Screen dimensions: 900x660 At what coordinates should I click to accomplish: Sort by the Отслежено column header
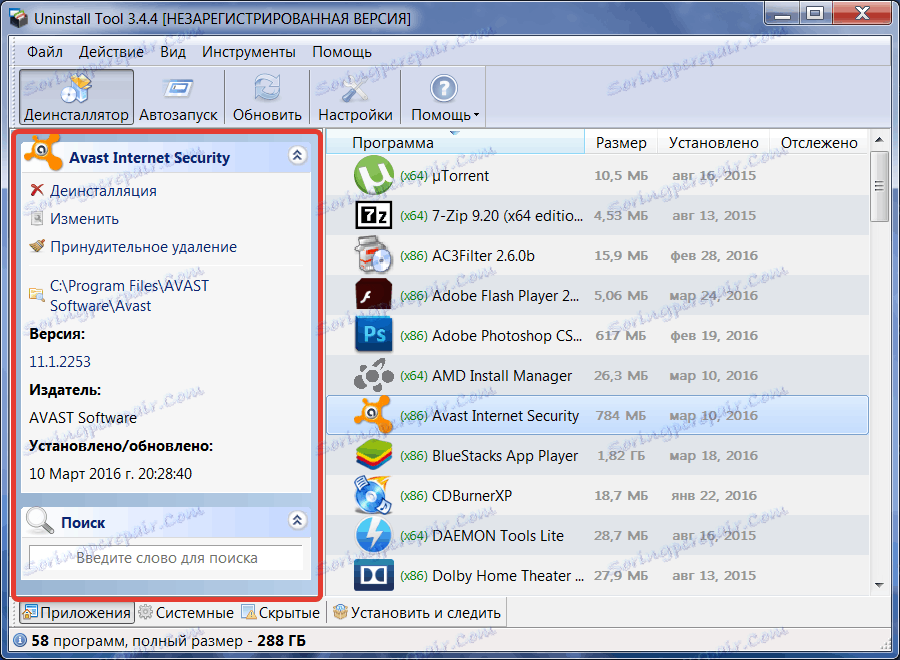(x=819, y=142)
